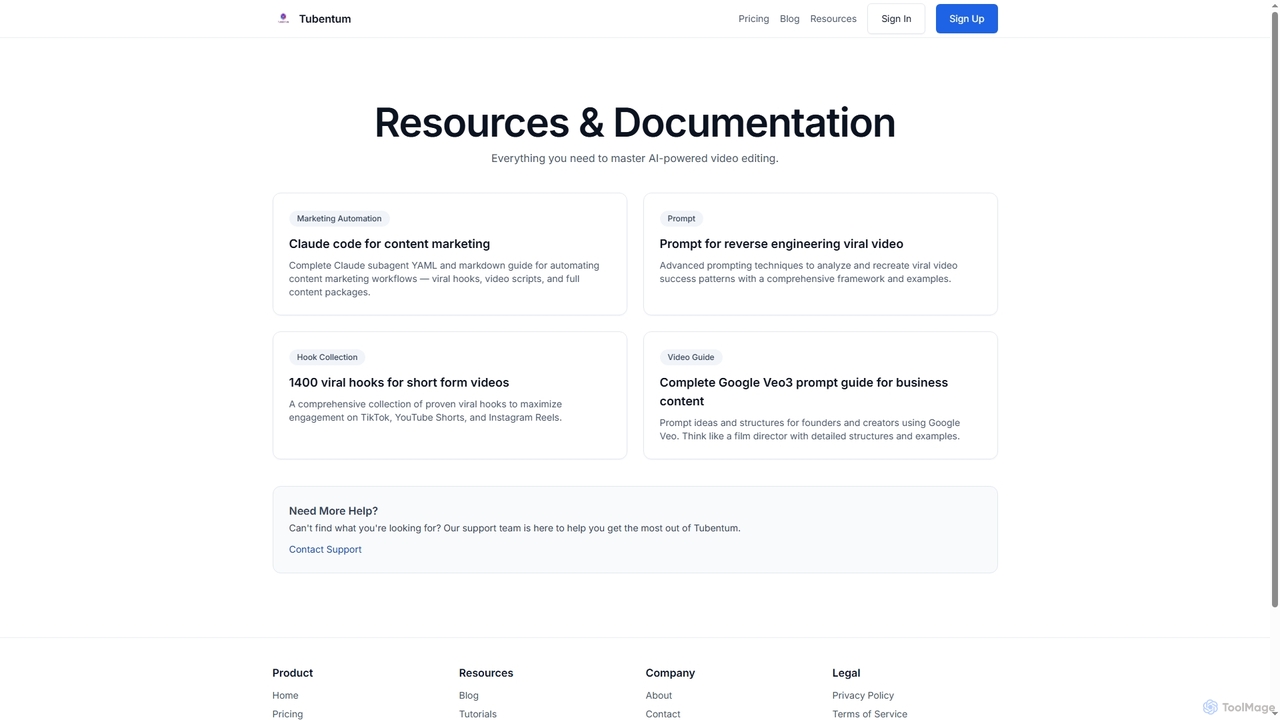1280x720 pixels.
Task: Open Pricing in the top navigation
Action: tap(754, 19)
